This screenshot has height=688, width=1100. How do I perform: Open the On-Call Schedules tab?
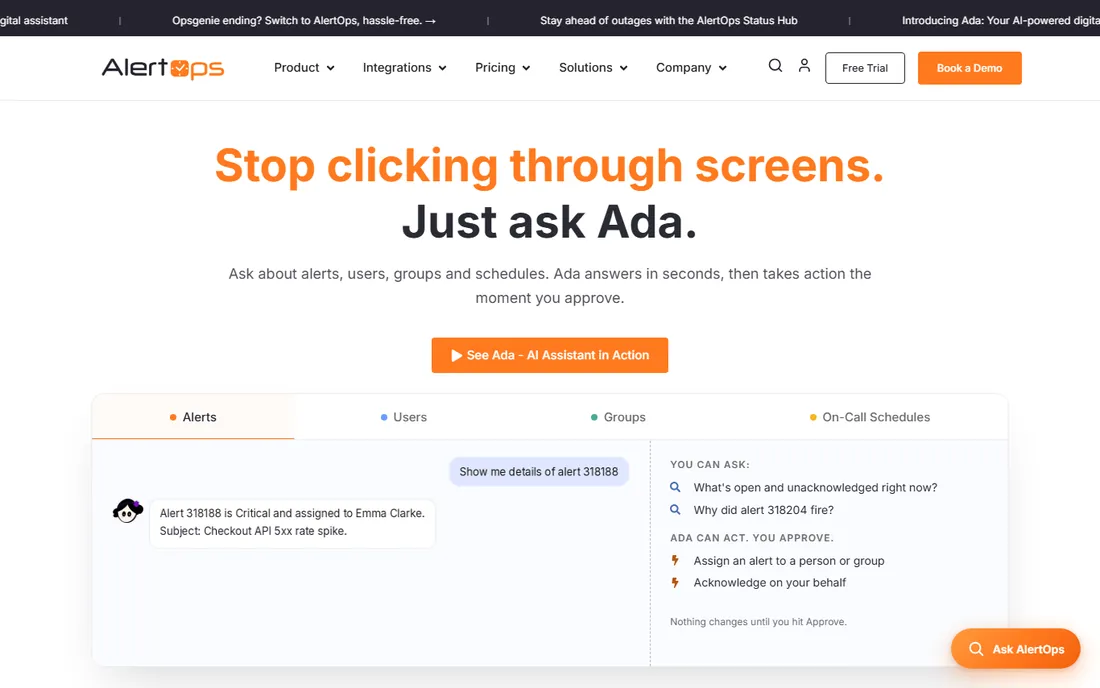pos(870,417)
